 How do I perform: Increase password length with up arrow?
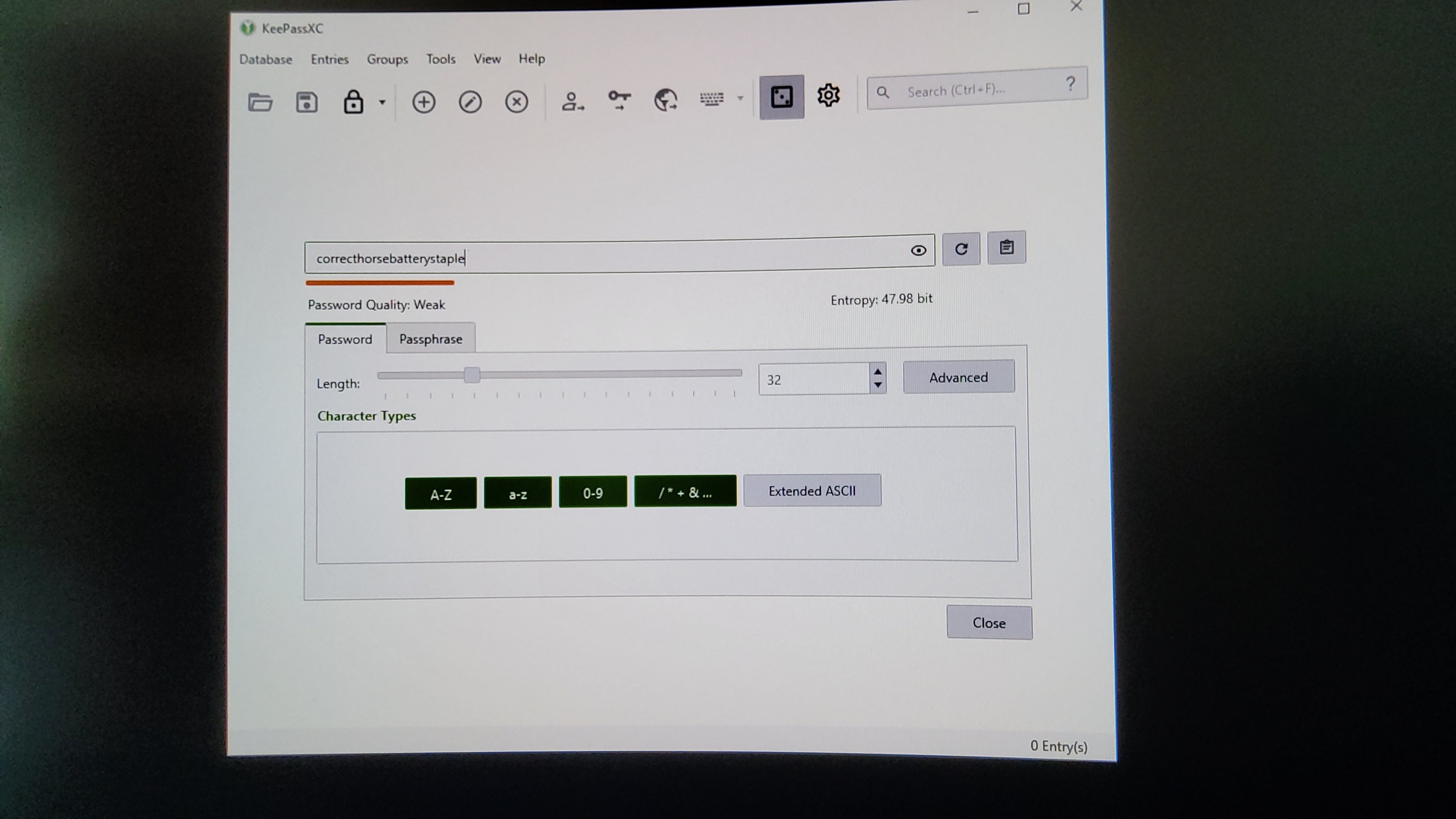[877, 372]
